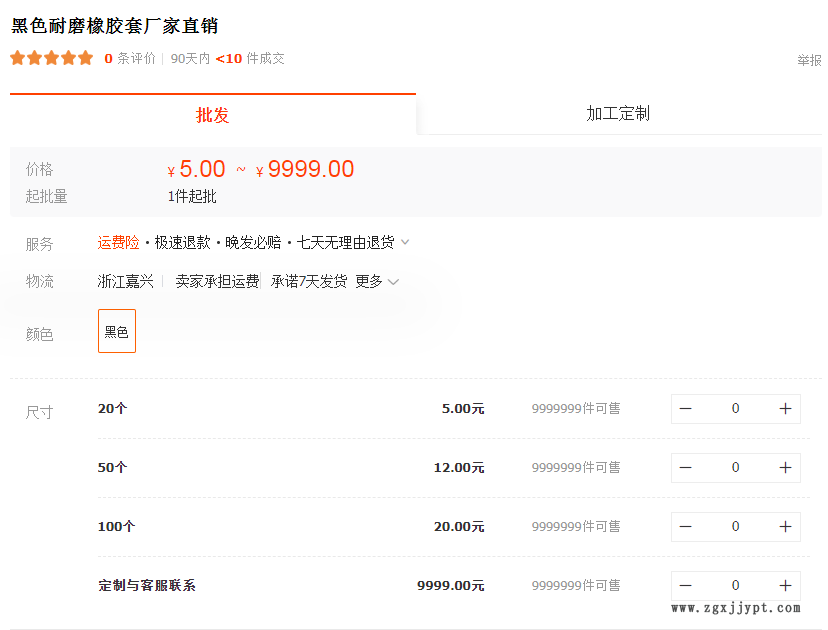Decrease quantity for 50个 size
This screenshot has height=630, width=828.
click(x=686, y=468)
